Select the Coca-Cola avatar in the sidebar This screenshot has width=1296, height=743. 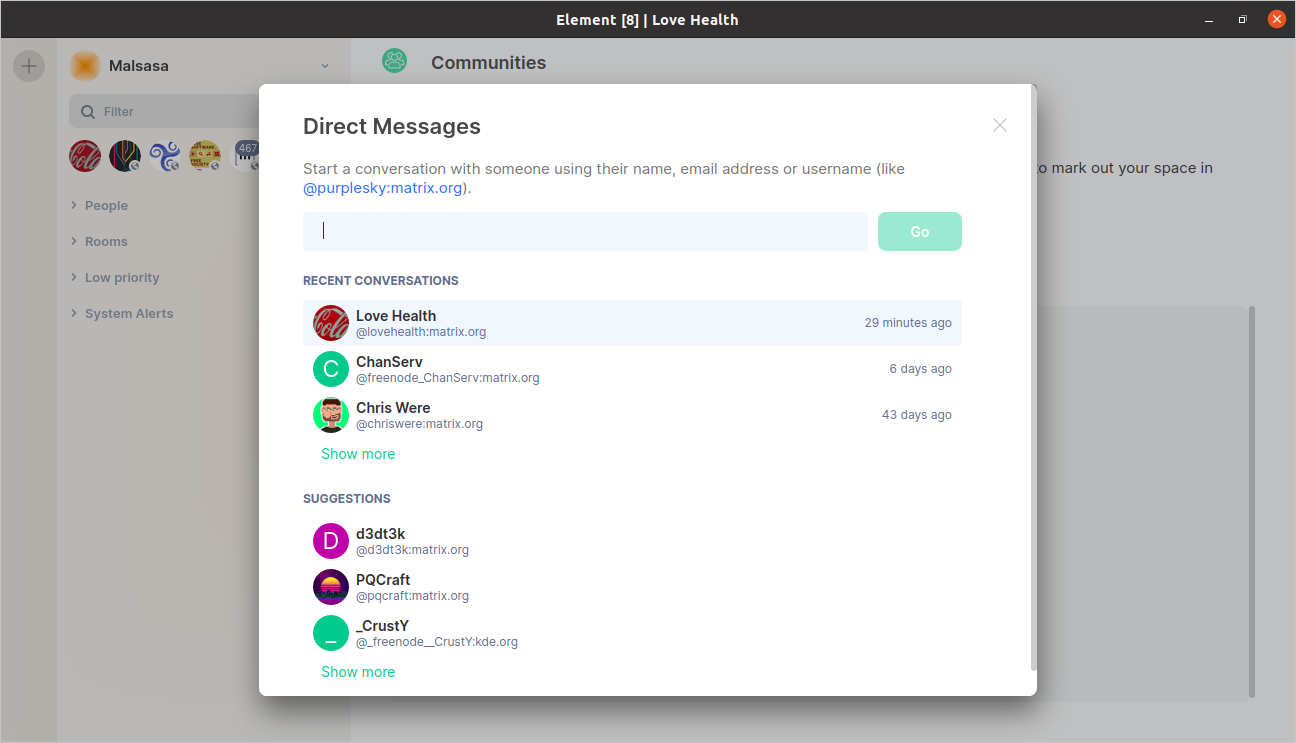85,155
